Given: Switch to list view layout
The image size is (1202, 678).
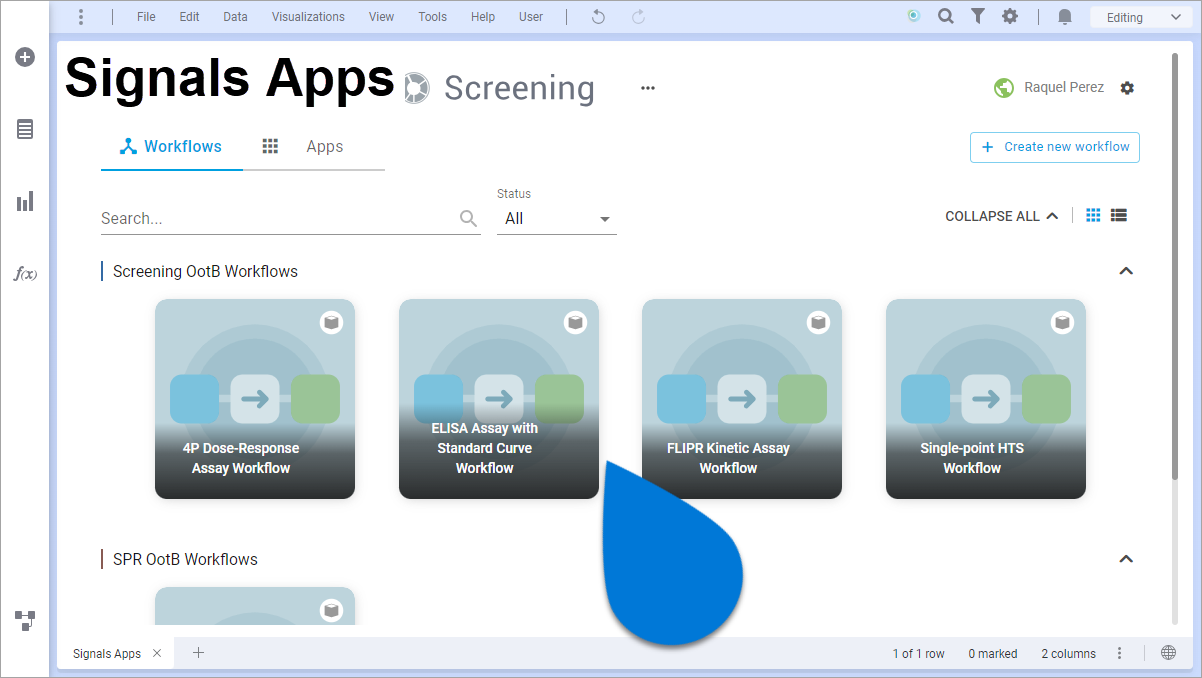Looking at the screenshot, I should (x=1118, y=214).
